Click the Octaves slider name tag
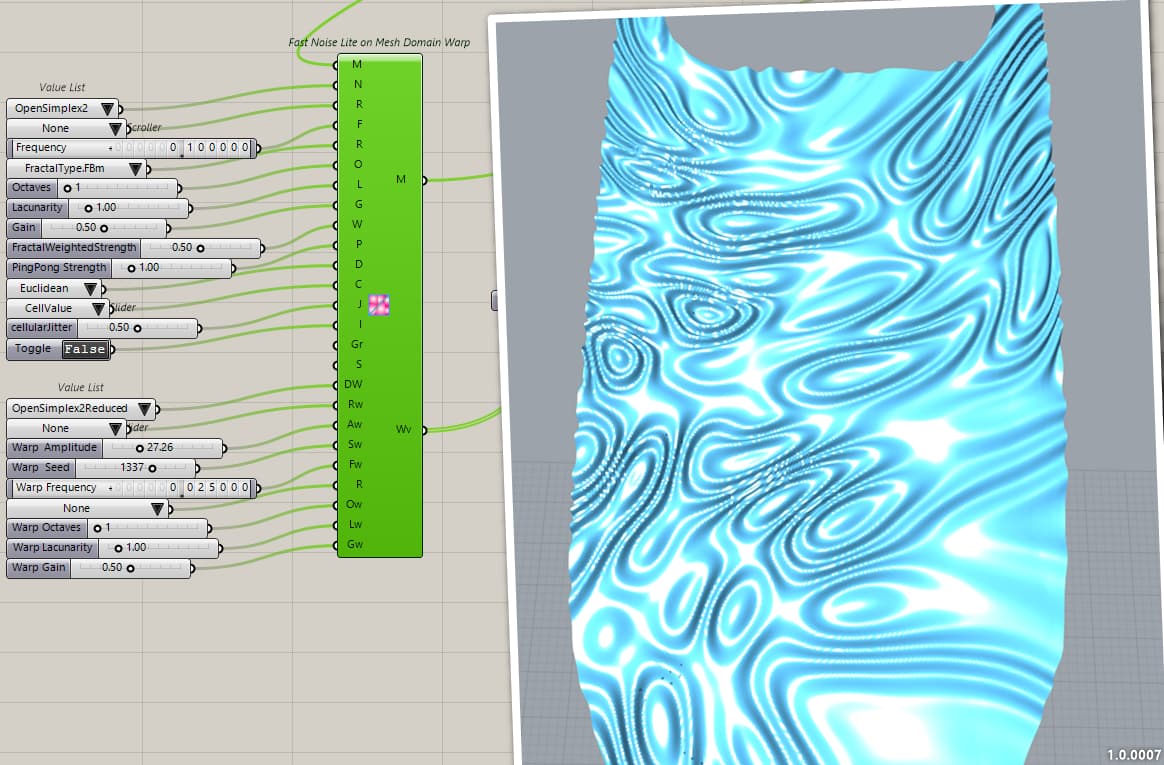 31,187
